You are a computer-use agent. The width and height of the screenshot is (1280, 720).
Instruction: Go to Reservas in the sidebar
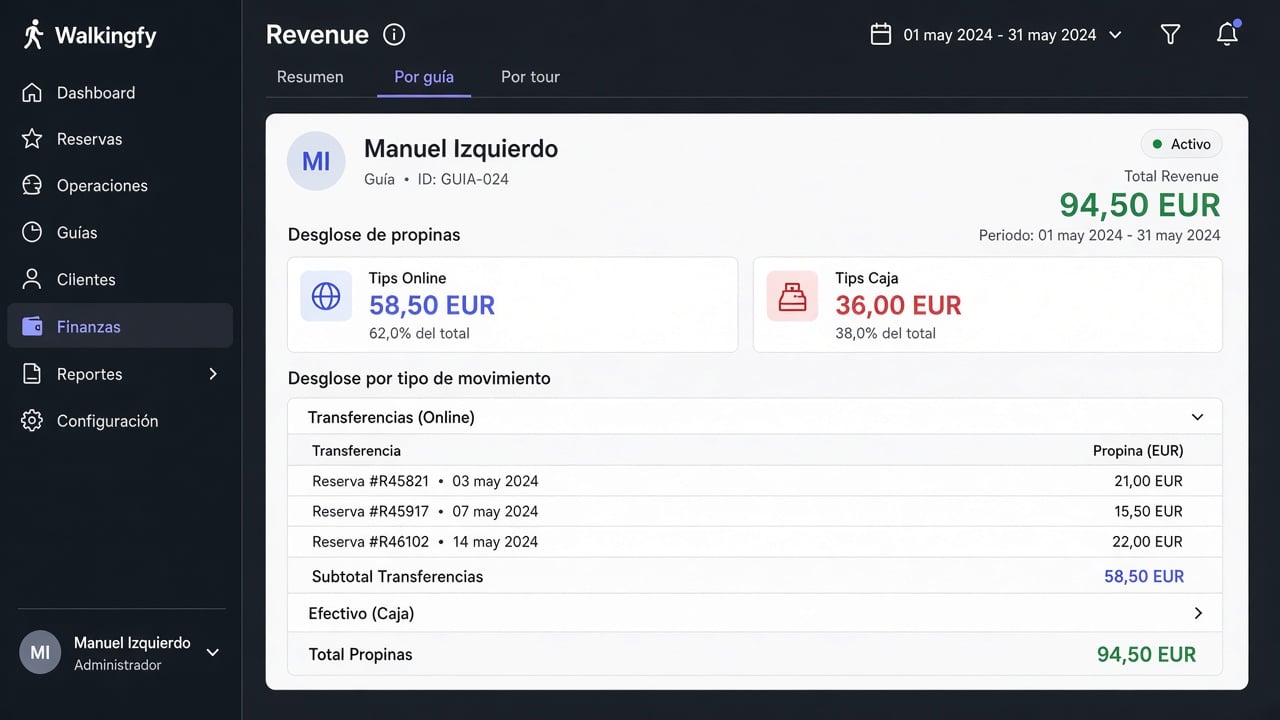point(120,139)
